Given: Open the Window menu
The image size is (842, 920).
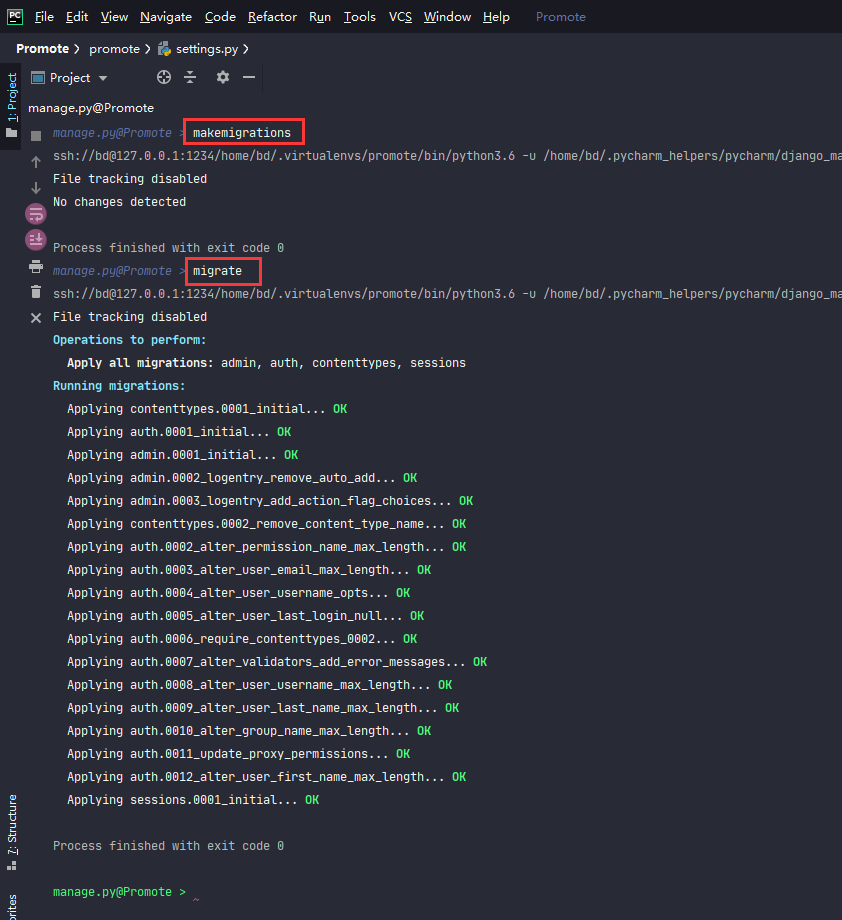Looking at the screenshot, I should point(447,17).
